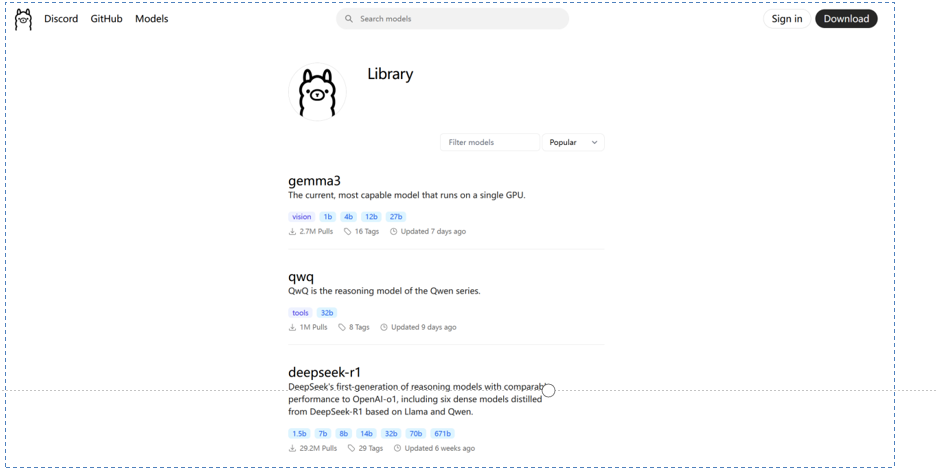Click the Download button
The height and width of the screenshot is (470, 938).
click(846, 19)
